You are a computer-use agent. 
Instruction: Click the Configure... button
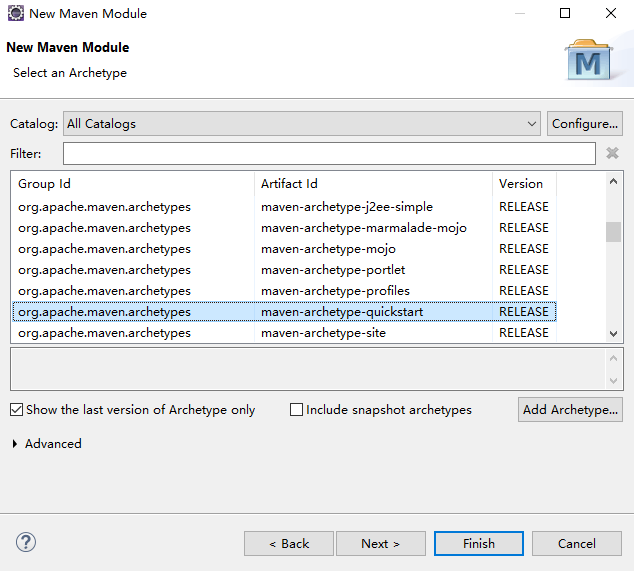[585, 124]
